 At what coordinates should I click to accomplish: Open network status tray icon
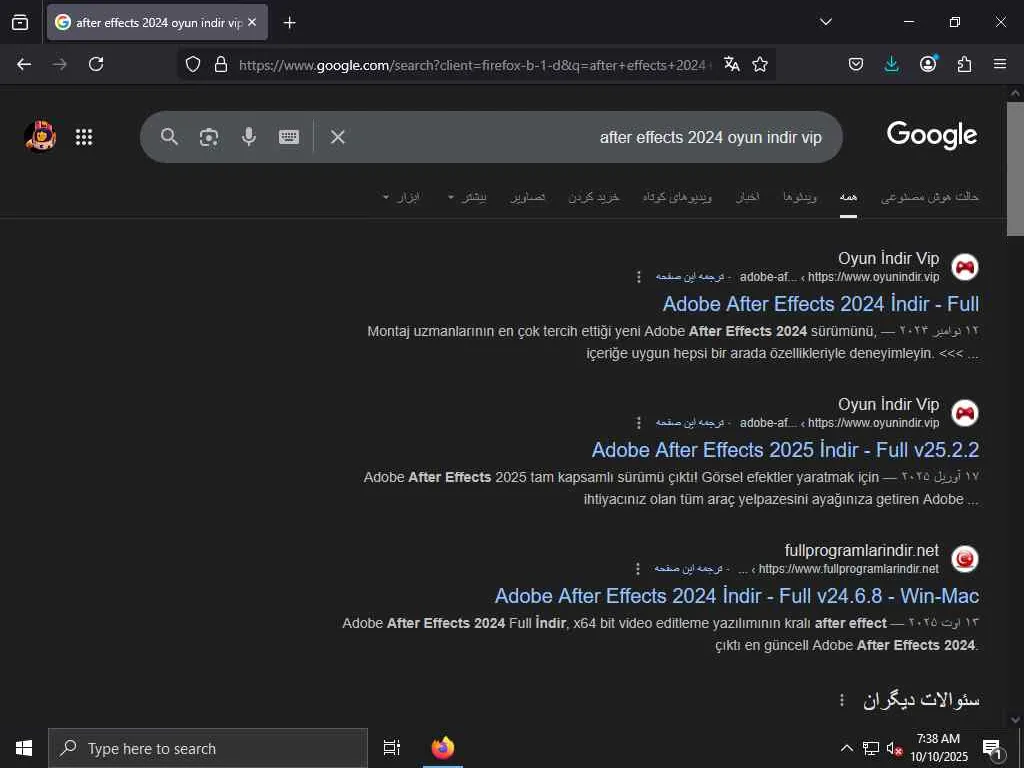[871, 748]
